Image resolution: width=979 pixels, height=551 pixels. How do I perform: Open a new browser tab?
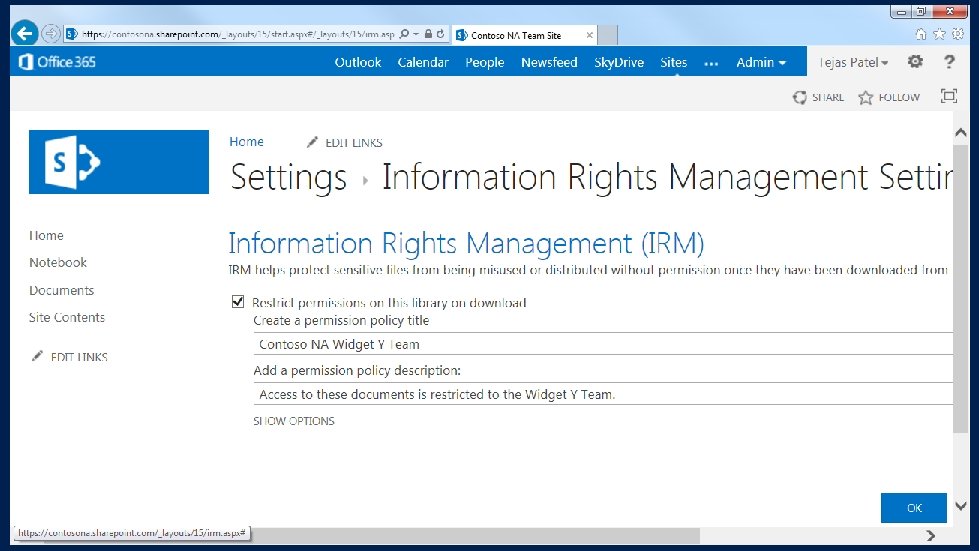pos(608,36)
